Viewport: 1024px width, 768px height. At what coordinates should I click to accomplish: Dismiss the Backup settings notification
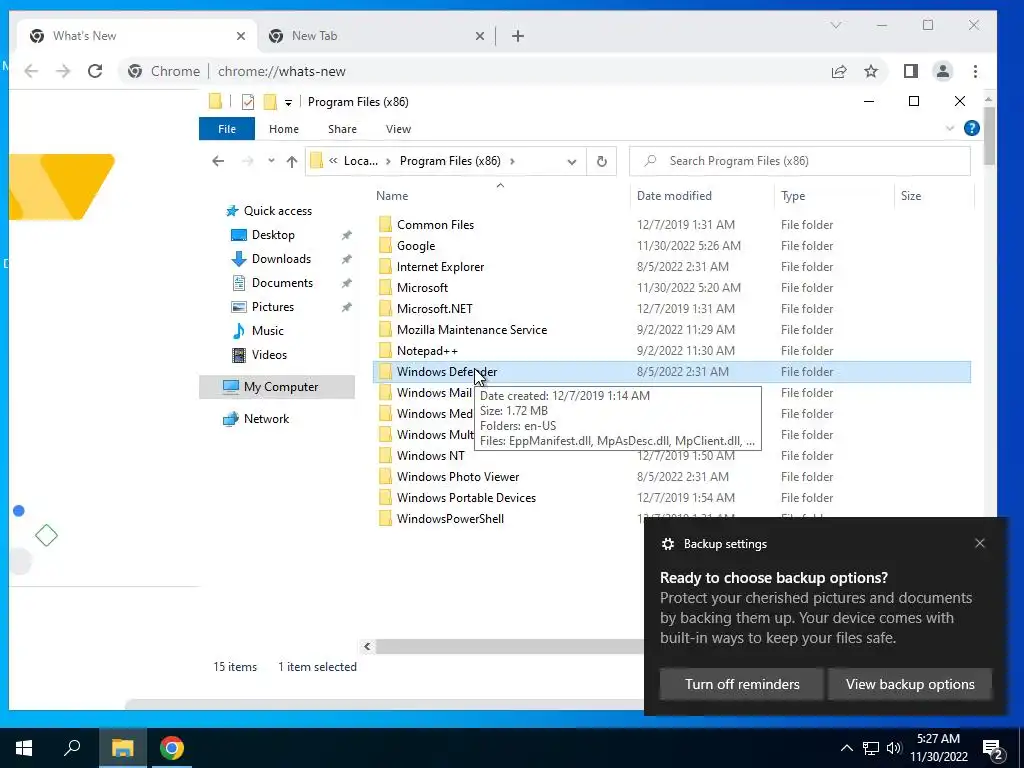[980, 543]
